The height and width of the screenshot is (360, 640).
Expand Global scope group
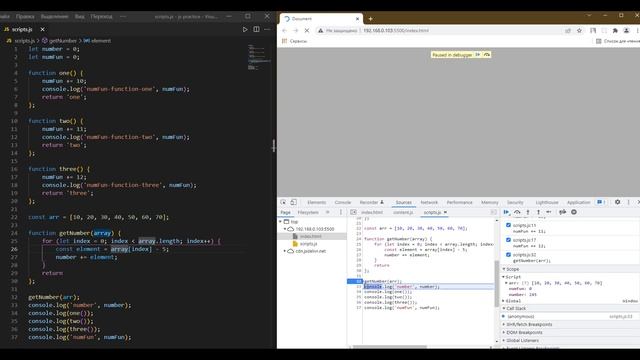503,301
